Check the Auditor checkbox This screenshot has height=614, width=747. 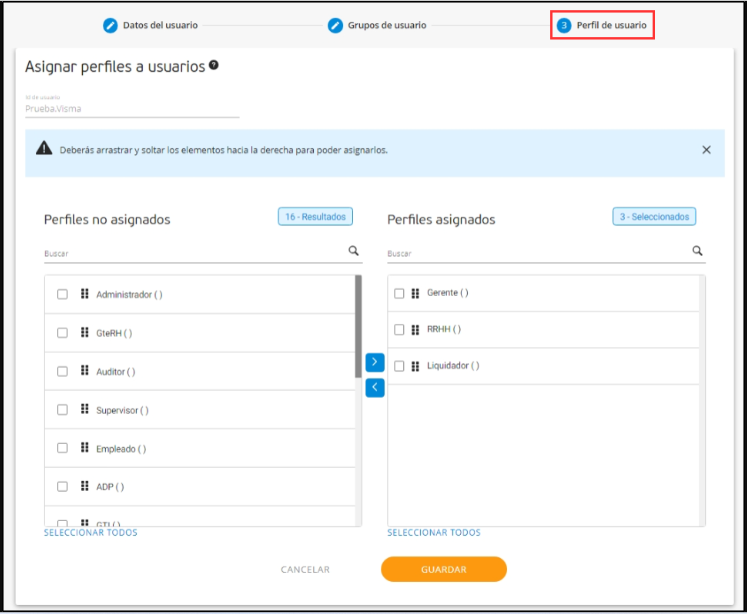pos(62,371)
